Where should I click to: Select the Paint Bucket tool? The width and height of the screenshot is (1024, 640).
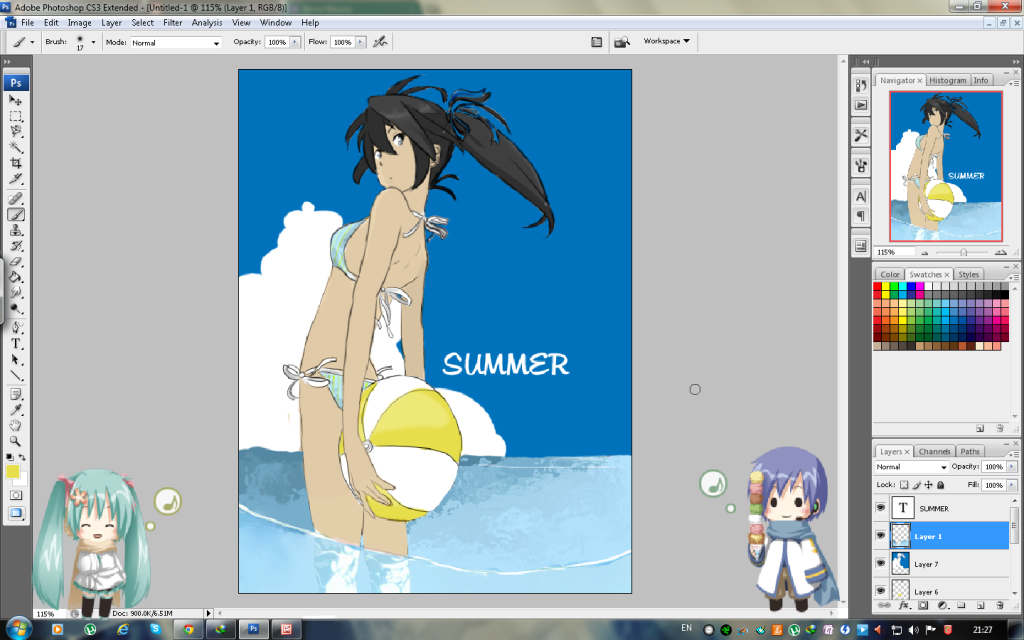(x=16, y=278)
